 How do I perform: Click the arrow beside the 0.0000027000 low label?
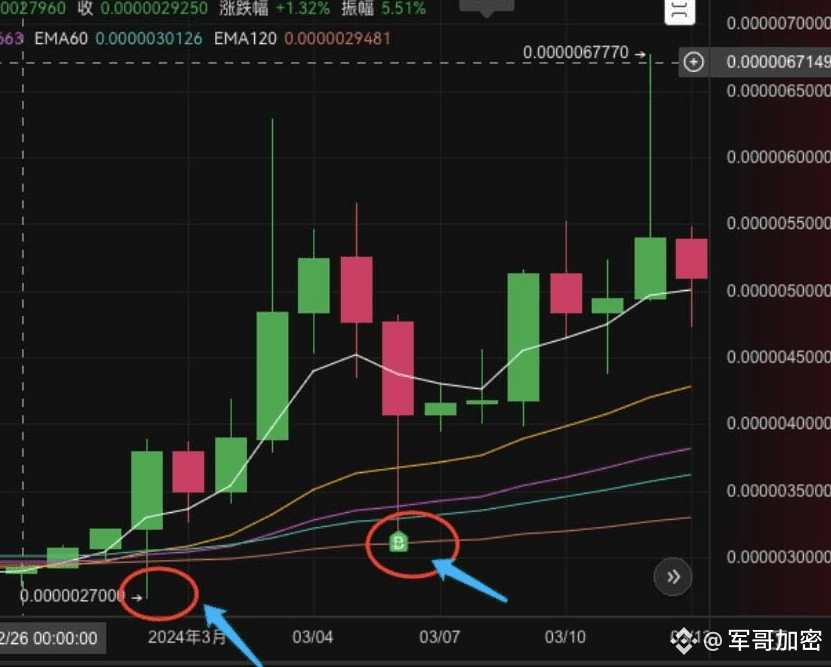pos(136,598)
